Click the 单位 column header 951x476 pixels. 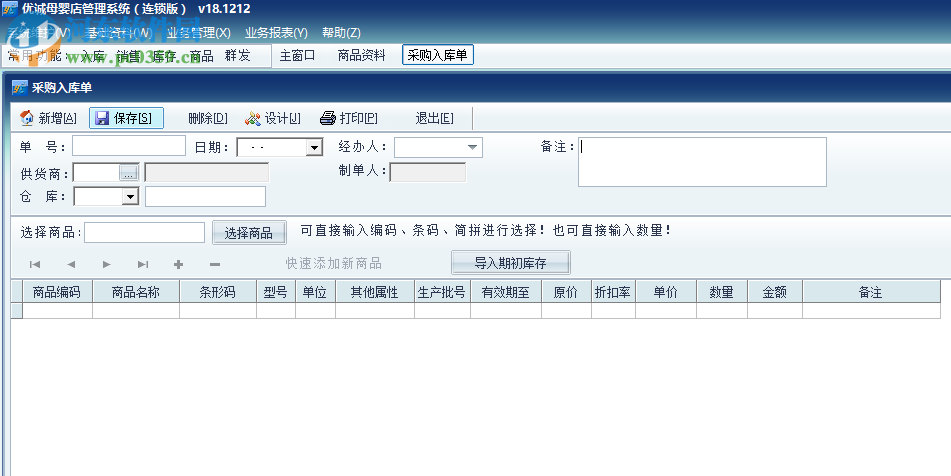315,292
